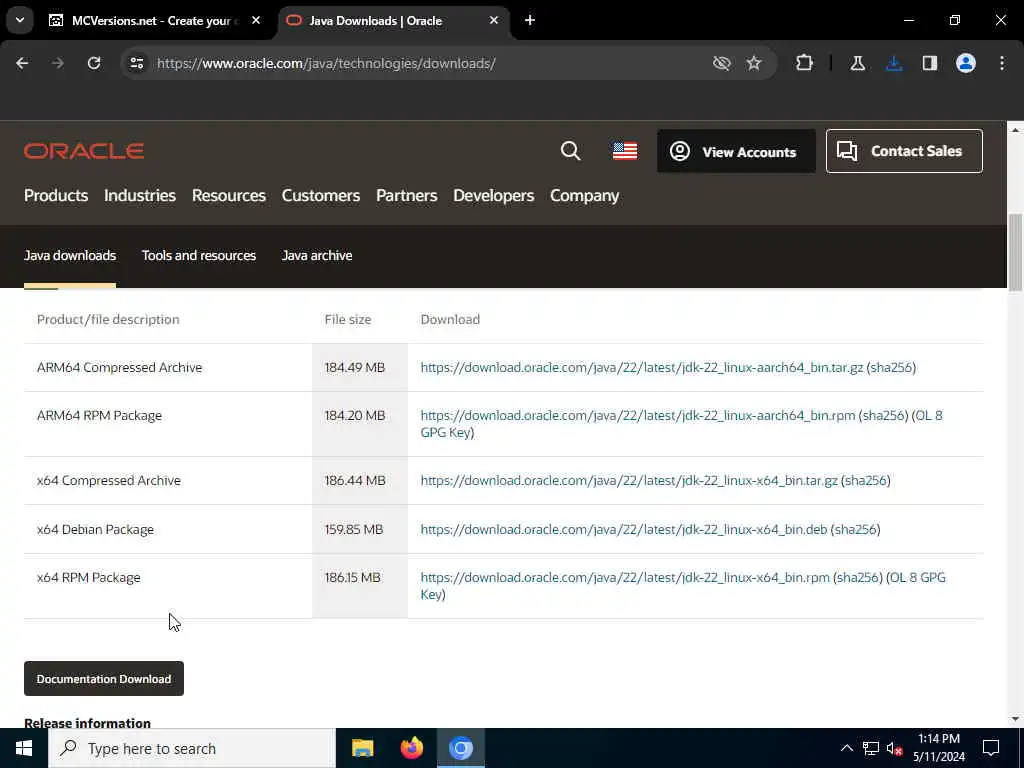Open the browser extensions menu
The image size is (1024, 768).
(x=805, y=63)
